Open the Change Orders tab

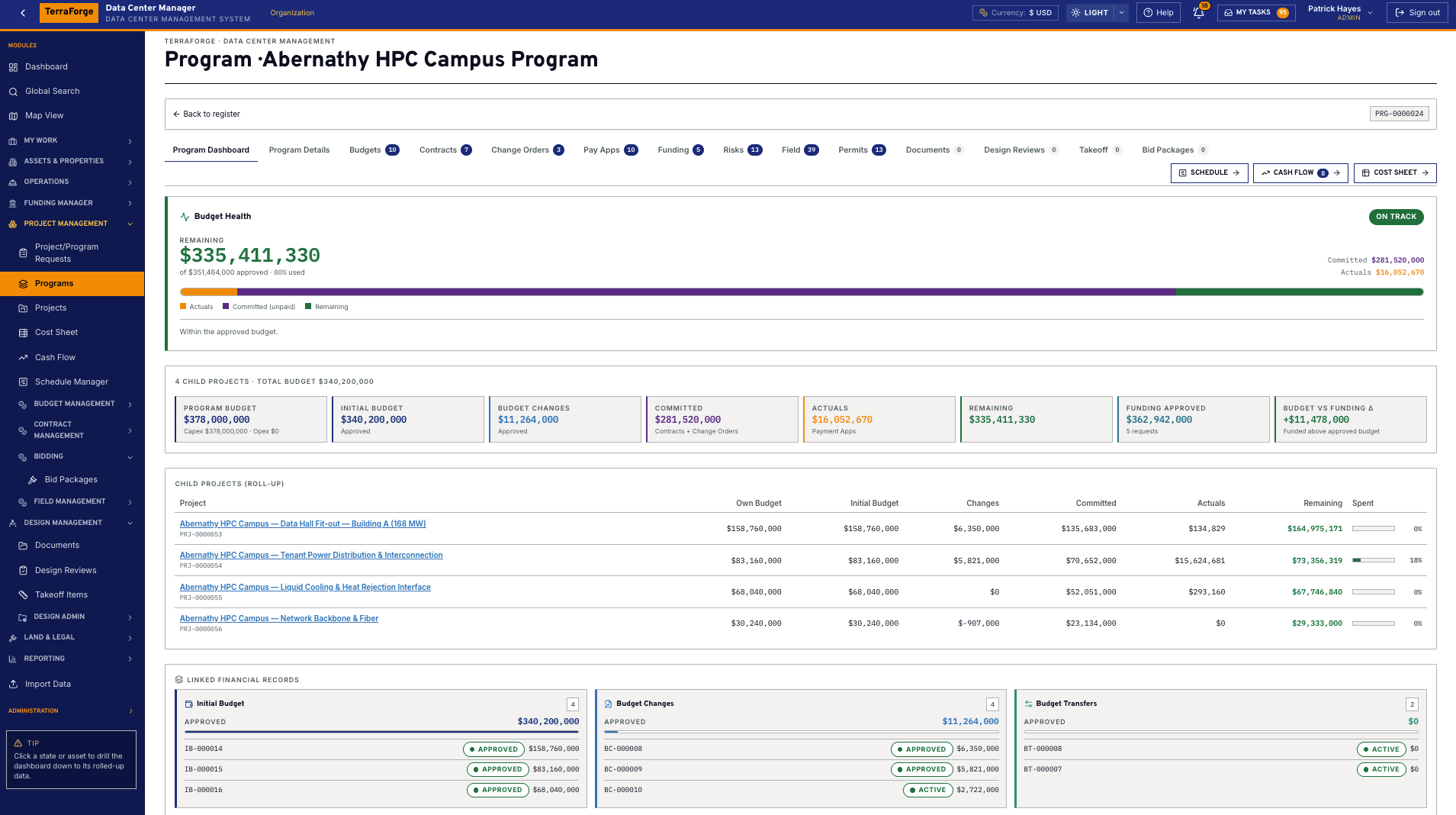528,150
